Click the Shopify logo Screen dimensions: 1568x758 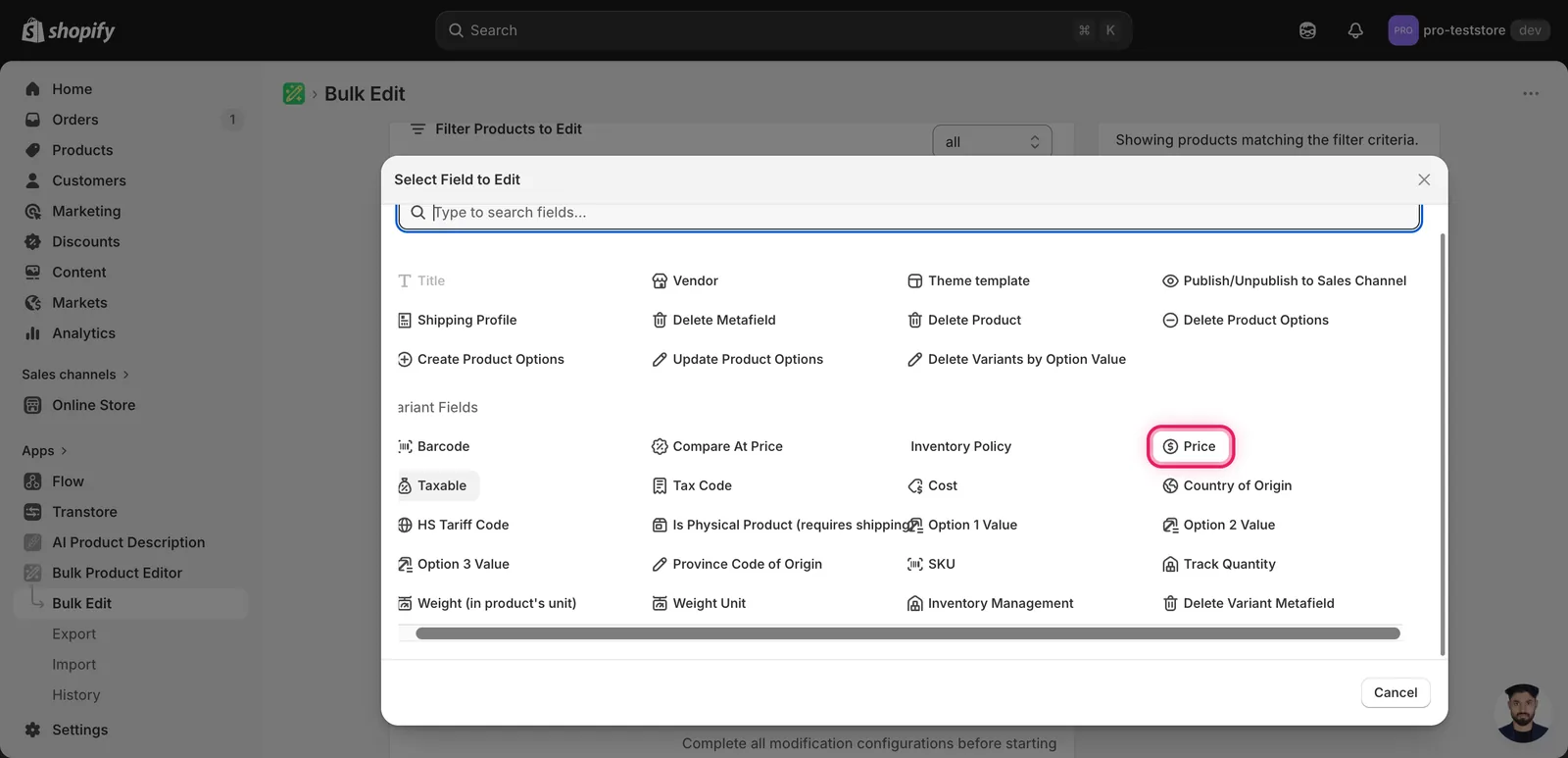coord(69,30)
